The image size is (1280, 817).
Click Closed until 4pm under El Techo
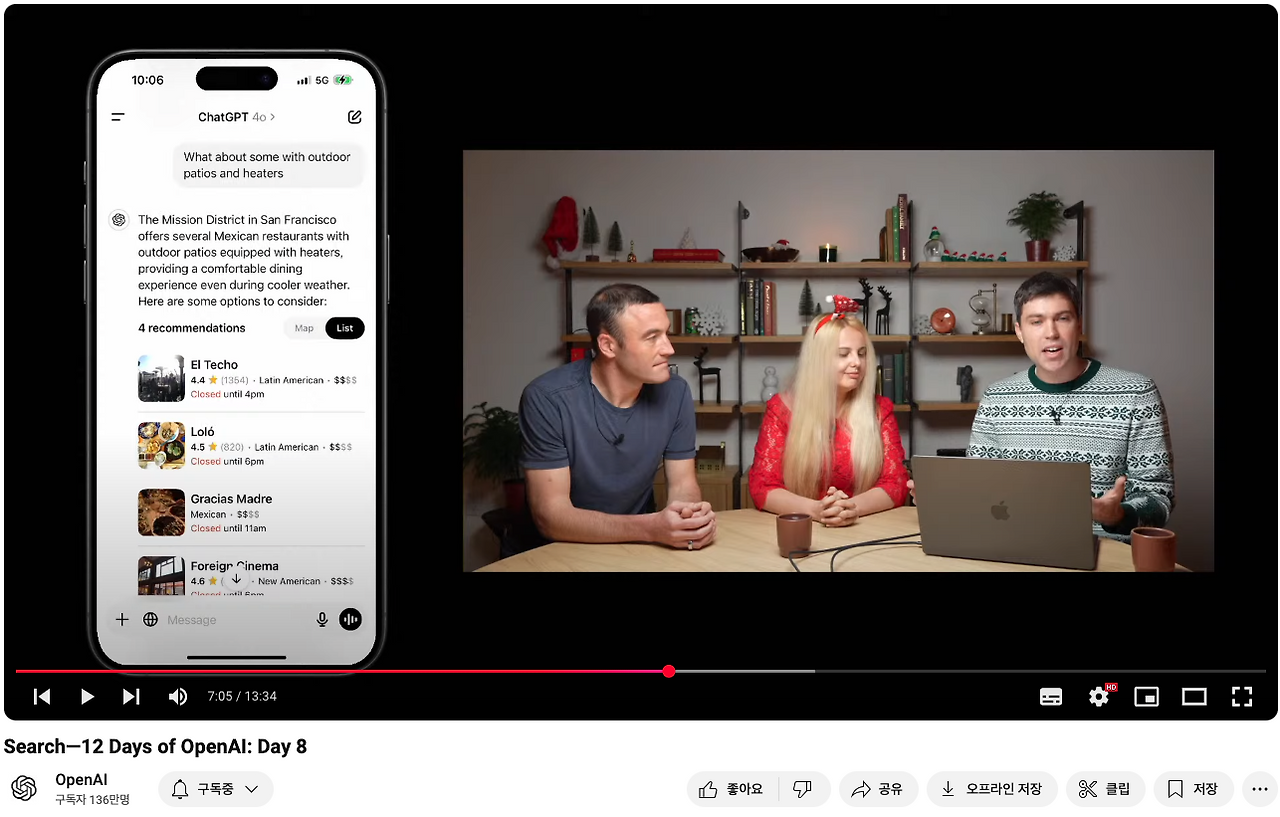pyautogui.click(x=227, y=394)
